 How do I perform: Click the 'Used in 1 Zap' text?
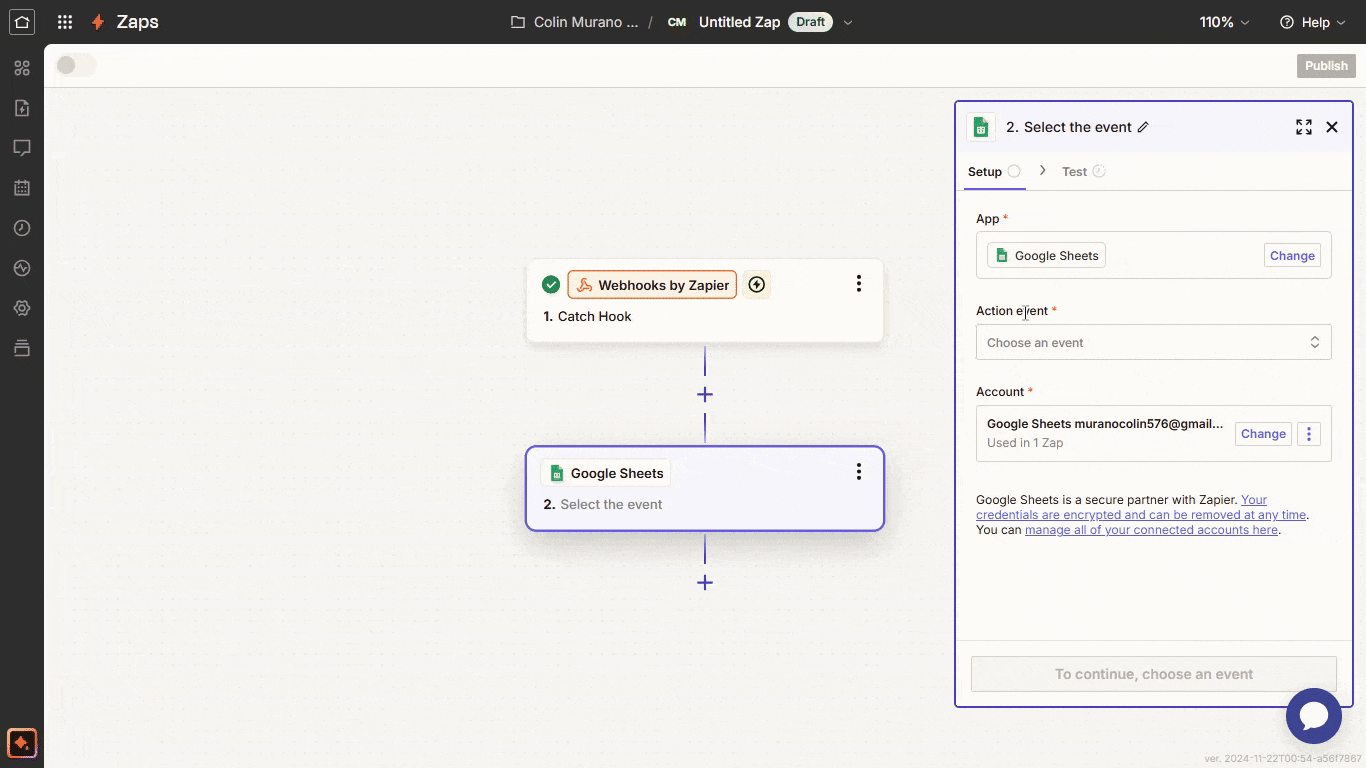1025,443
